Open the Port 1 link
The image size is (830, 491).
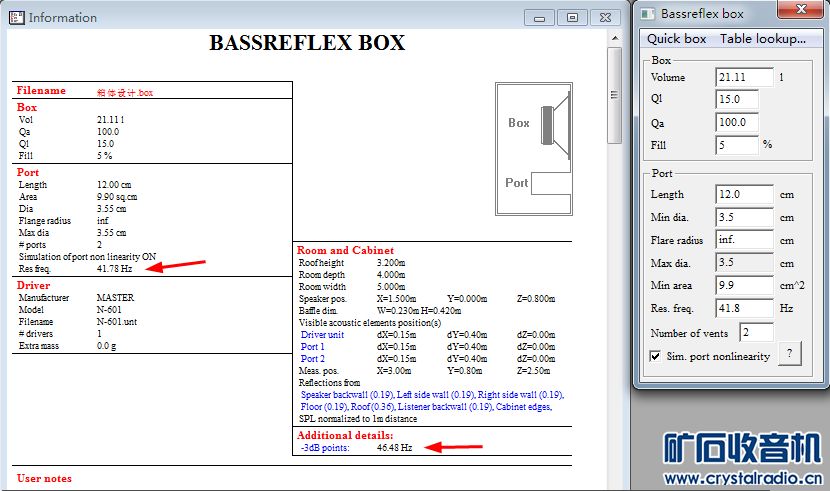[312, 347]
